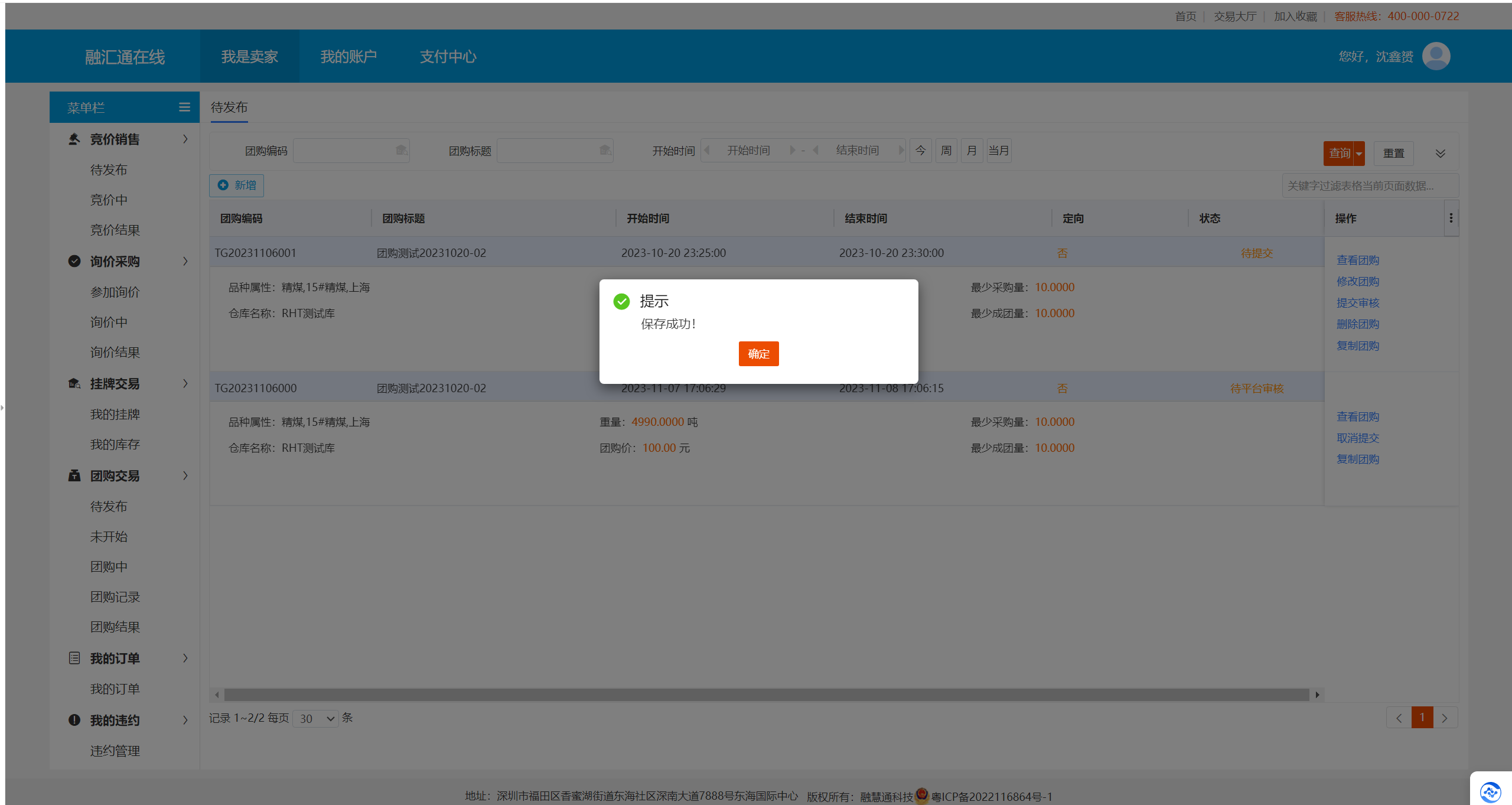1512x805 pixels.
Task: Open the table column options dots
Action: 1451,219
